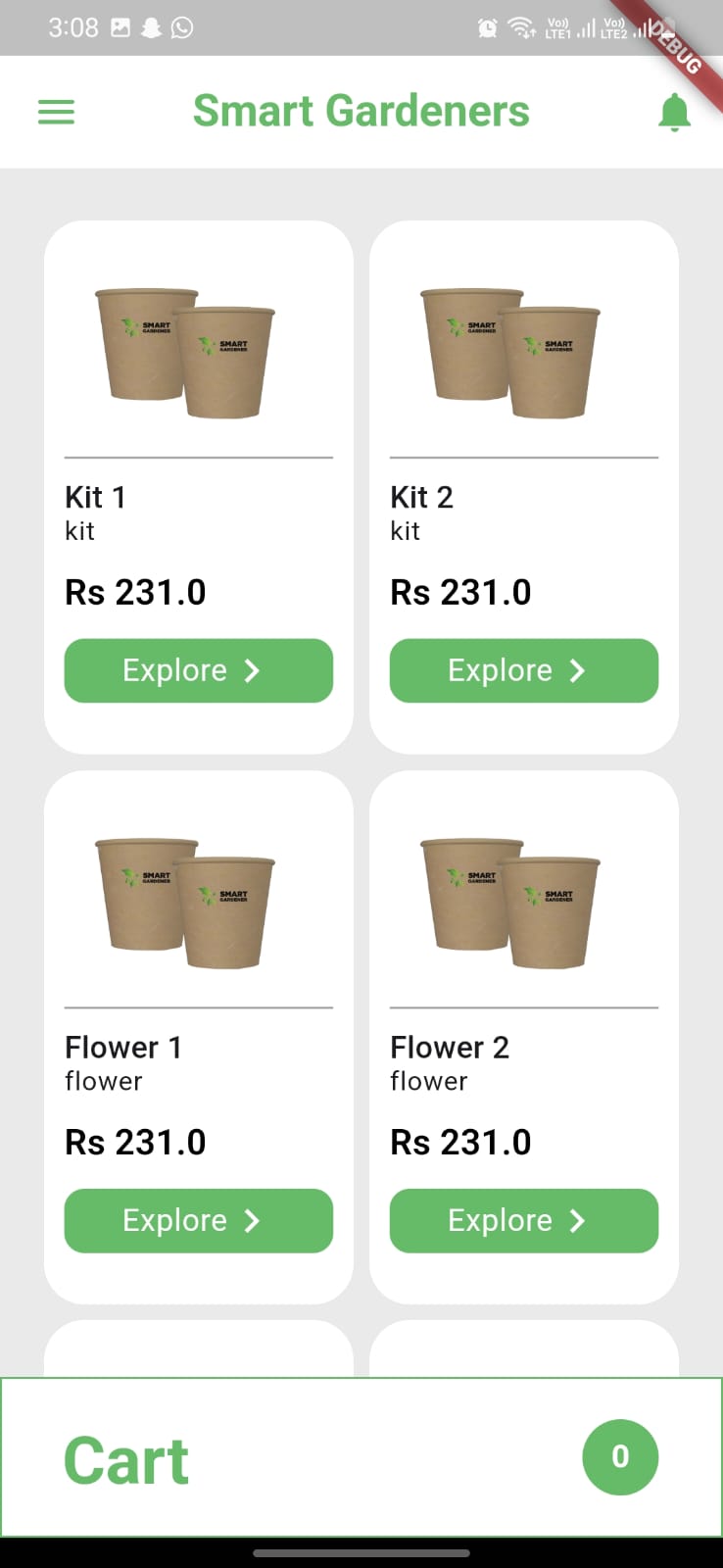723x1568 pixels.
Task: Open the Kit 2 cups thumbnail
Action: 510,353
